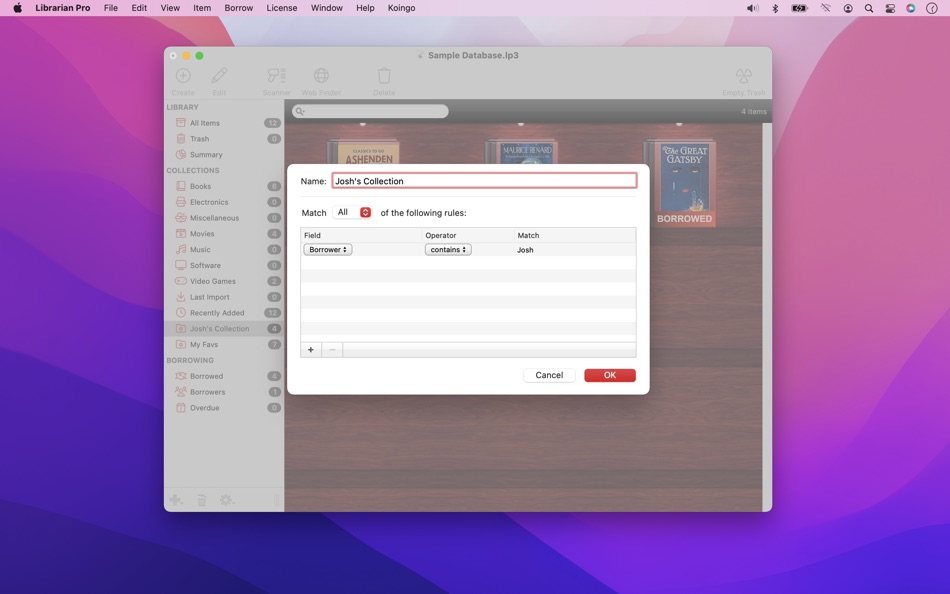Click the trash icon at sidebar bottom
This screenshot has width=950, height=594.
click(201, 499)
